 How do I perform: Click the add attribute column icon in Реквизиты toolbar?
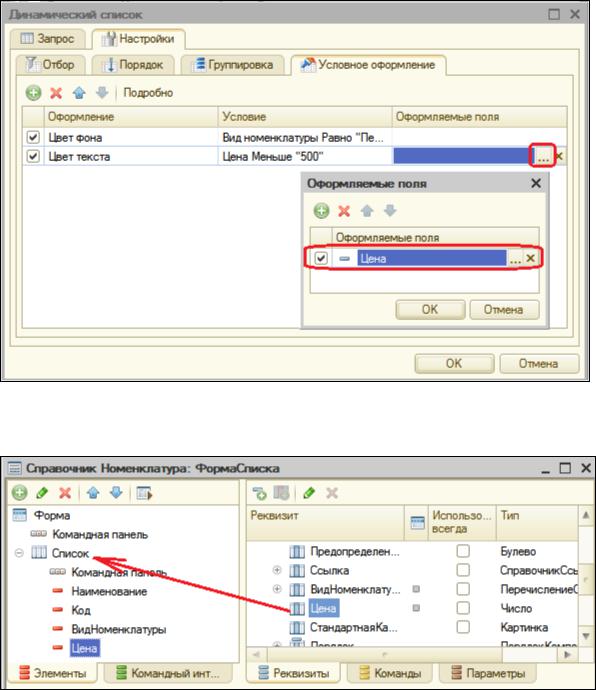tap(281, 493)
